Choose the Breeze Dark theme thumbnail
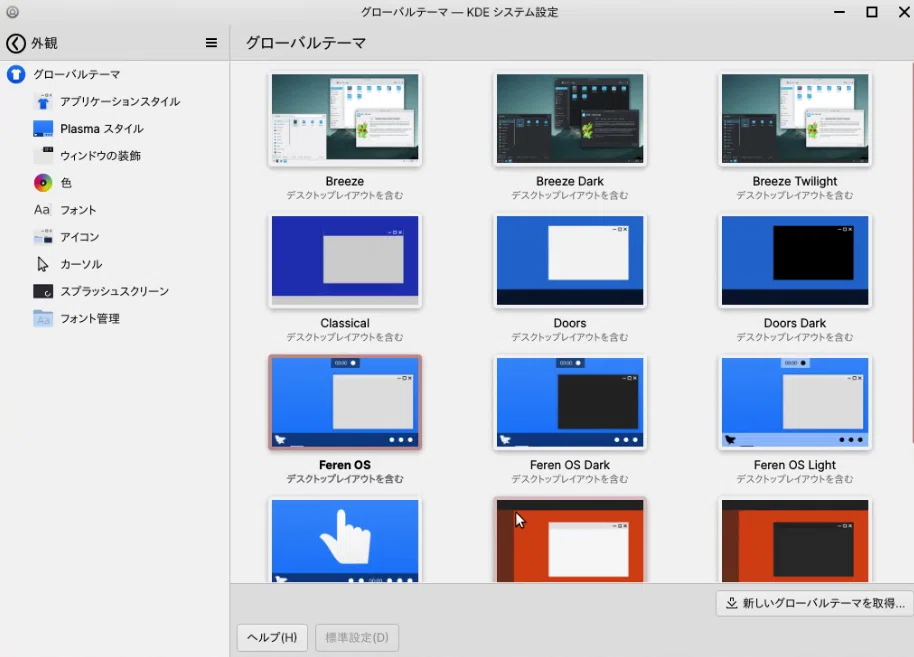The image size is (914, 657). point(570,119)
